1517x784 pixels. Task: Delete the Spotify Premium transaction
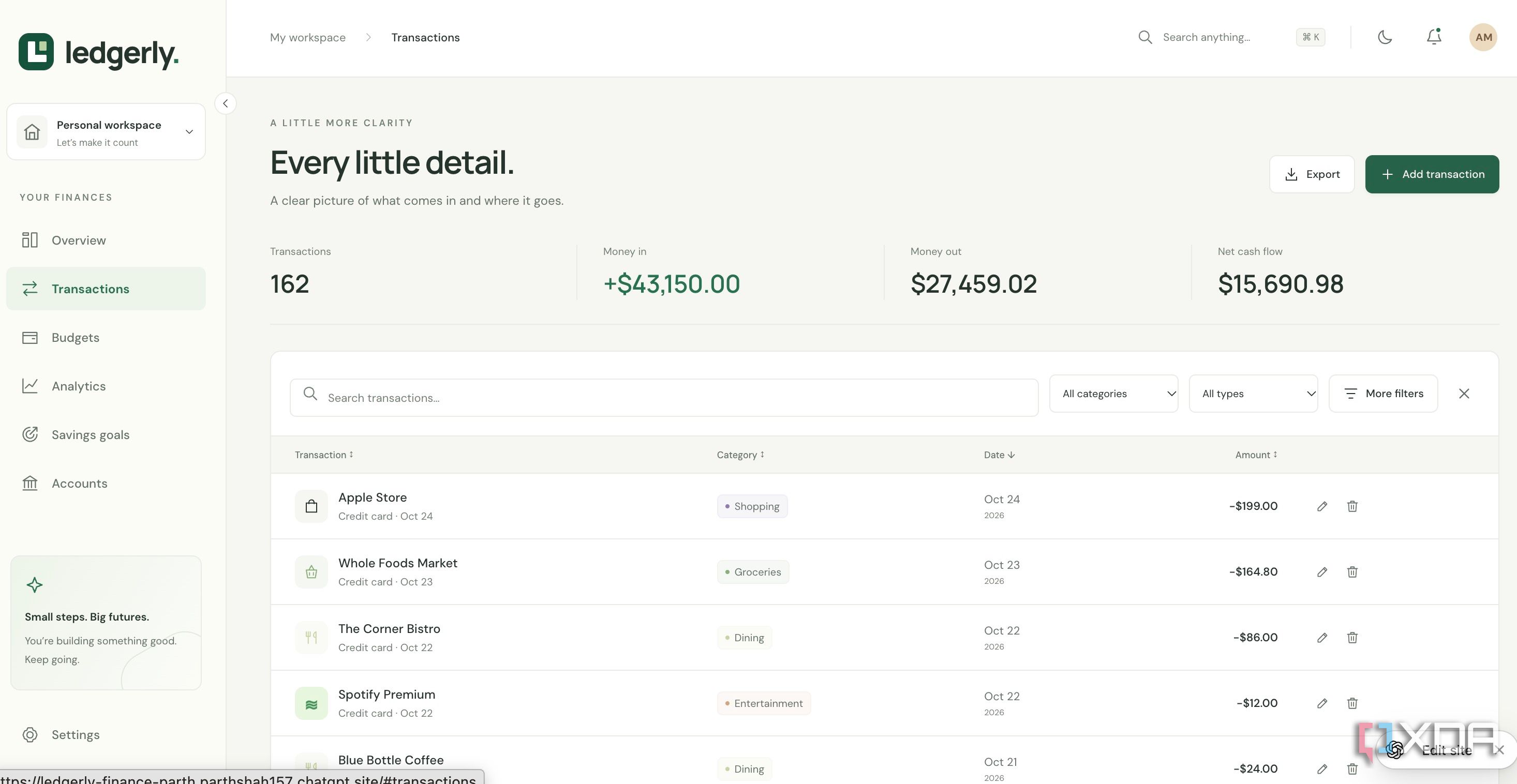pyautogui.click(x=1352, y=703)
